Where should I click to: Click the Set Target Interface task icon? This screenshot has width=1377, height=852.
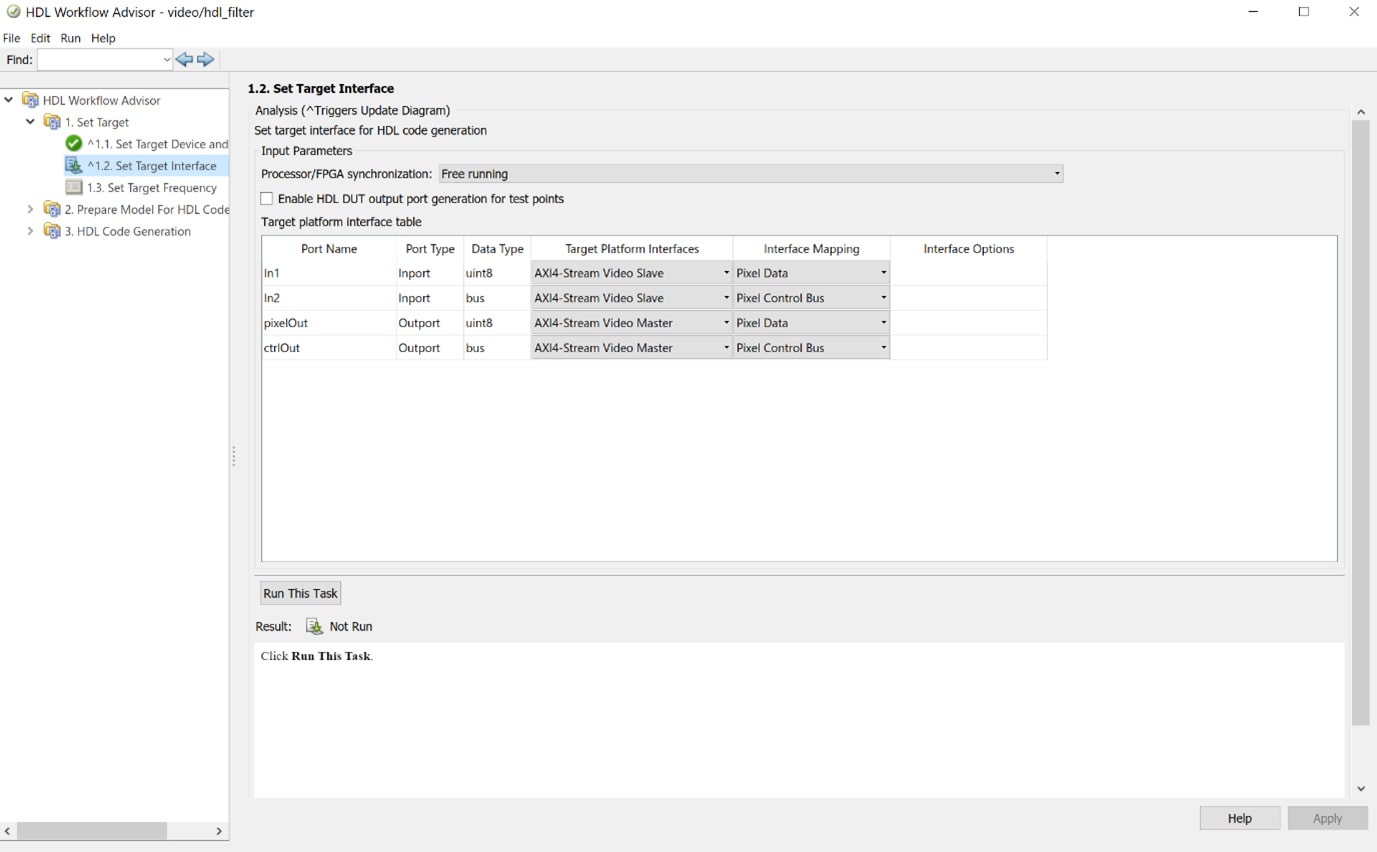pyautogui.click(x=74, y=166)
